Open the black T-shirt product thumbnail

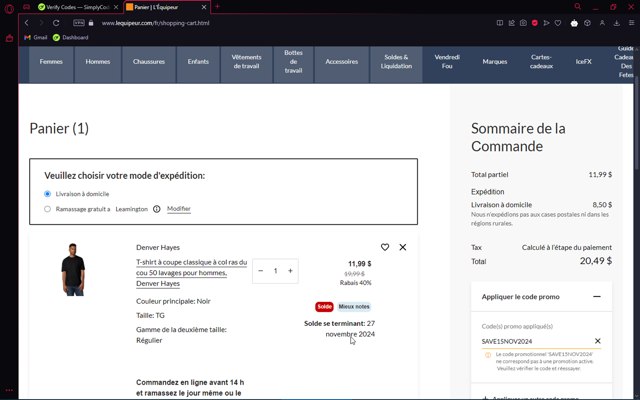[x=73, y=269]
